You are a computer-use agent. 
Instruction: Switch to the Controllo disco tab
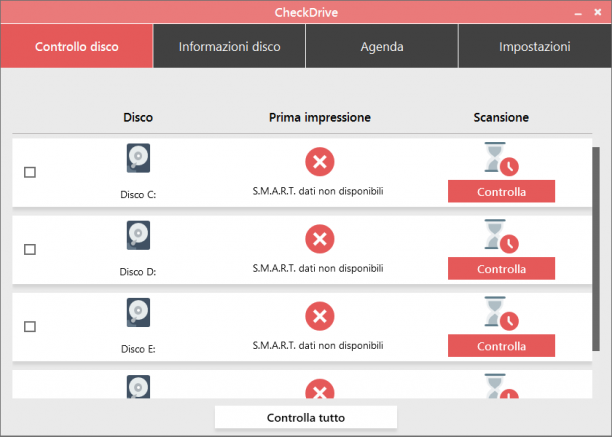point(76,46)
